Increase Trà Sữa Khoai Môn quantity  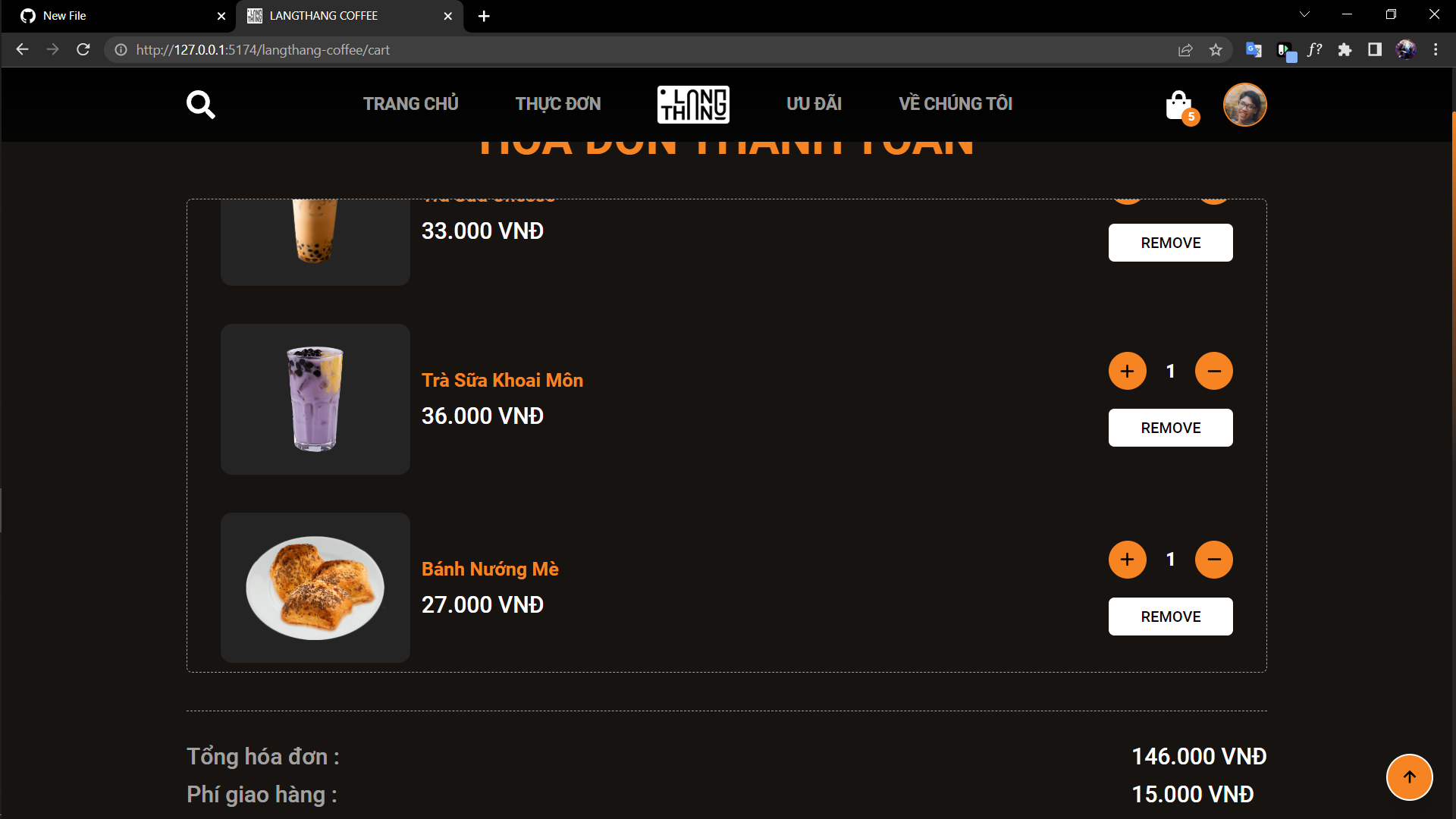click(x=1128, y=371)
